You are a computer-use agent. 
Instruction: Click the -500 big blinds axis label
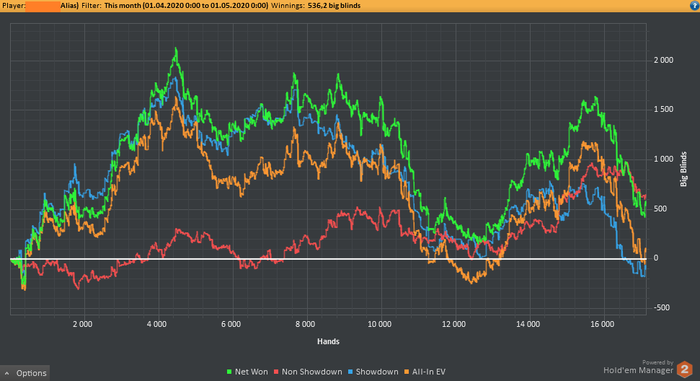point(662,307)
